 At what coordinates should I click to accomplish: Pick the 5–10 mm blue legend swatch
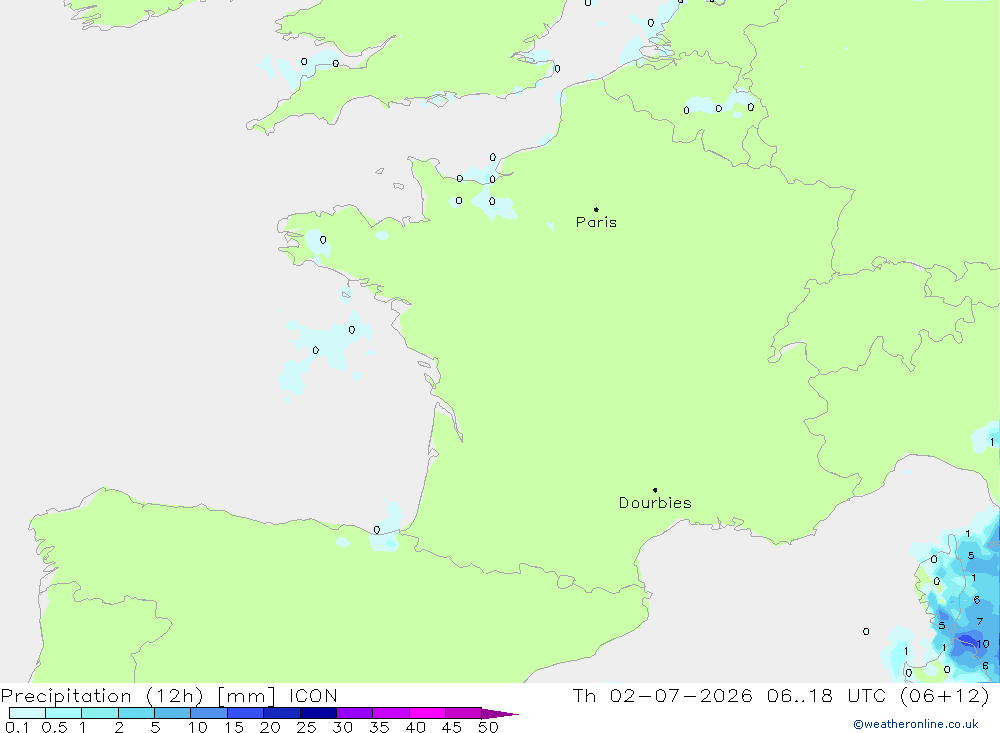point(173,713)
